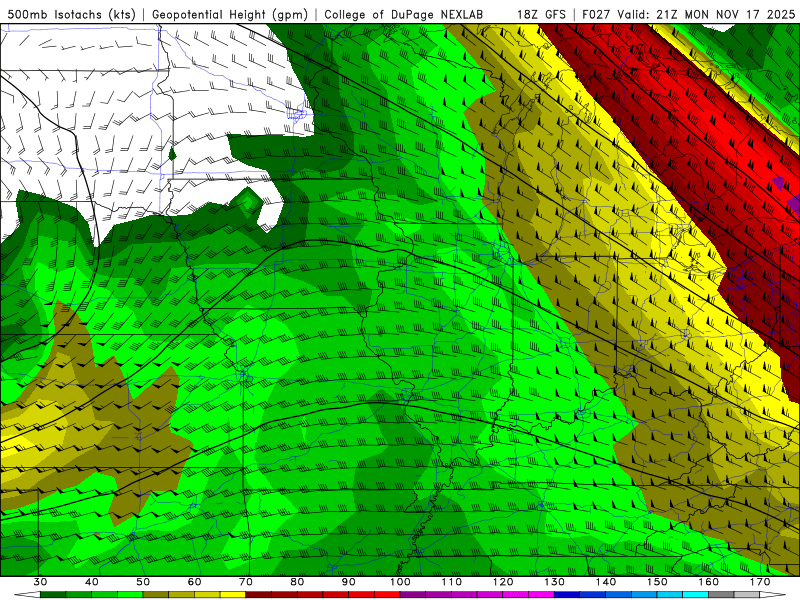Screen dimensions: 800x600
Task: Click the legend label "170"
Action: [x=760, y=582]
